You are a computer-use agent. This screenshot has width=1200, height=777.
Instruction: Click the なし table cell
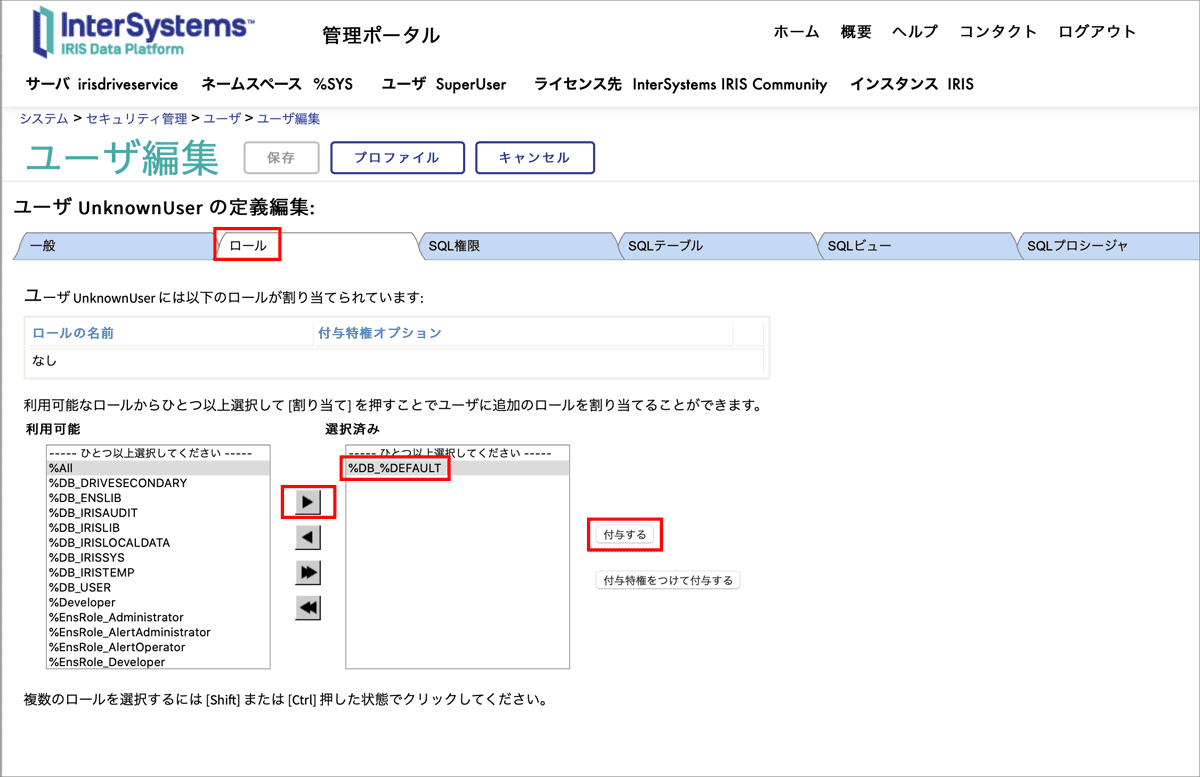pos(45,361)
